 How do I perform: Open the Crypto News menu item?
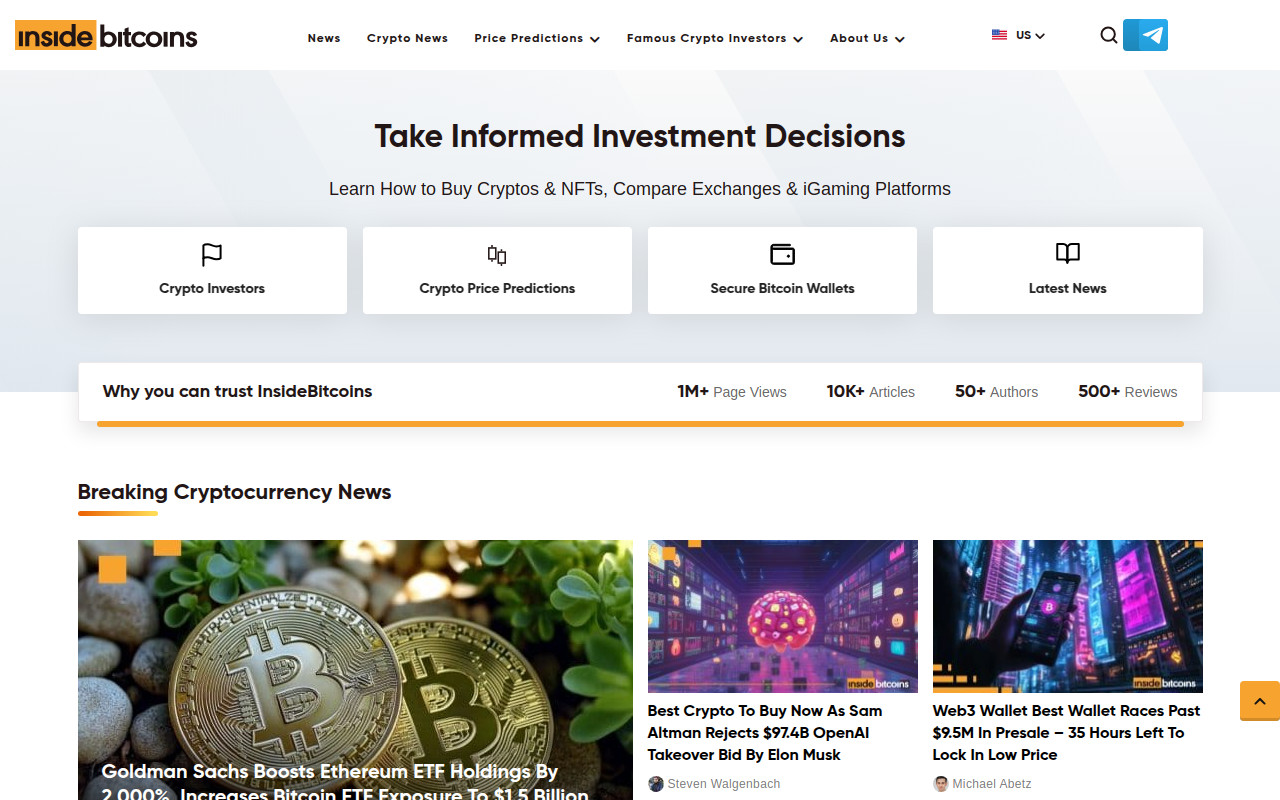(x=407, y=38)
